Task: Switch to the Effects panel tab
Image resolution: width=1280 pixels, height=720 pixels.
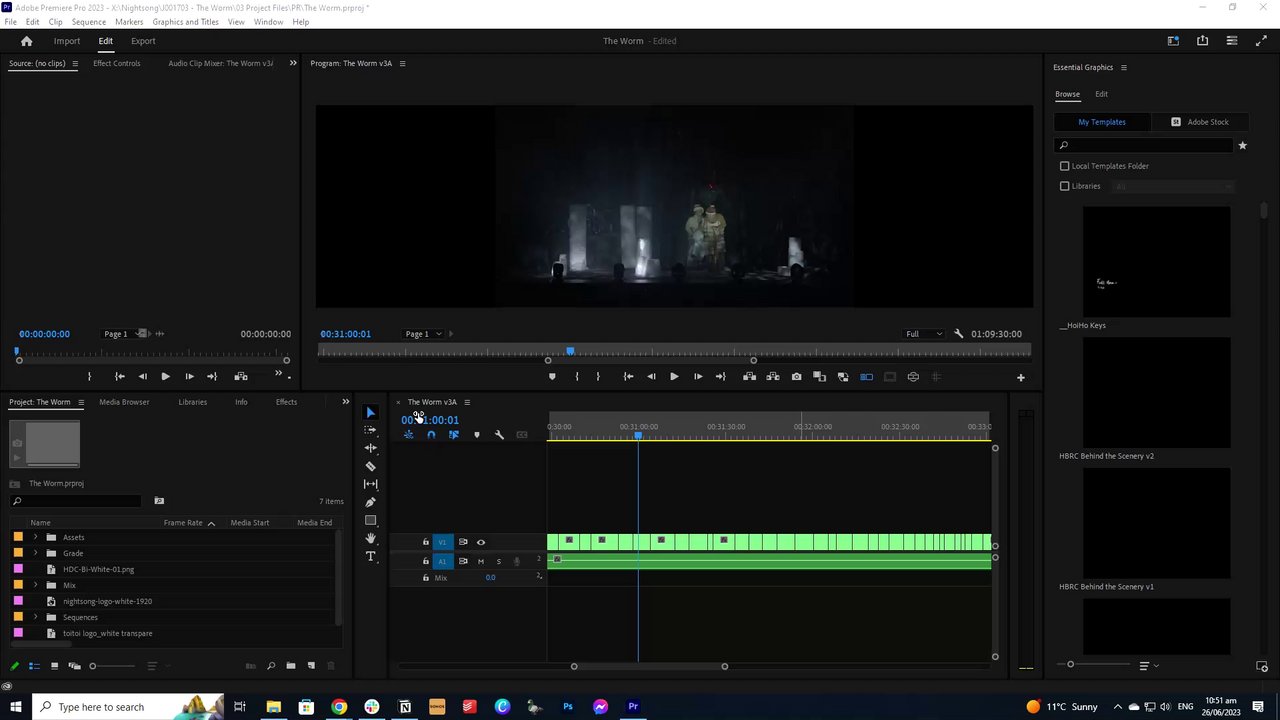Action: [286, 402]
